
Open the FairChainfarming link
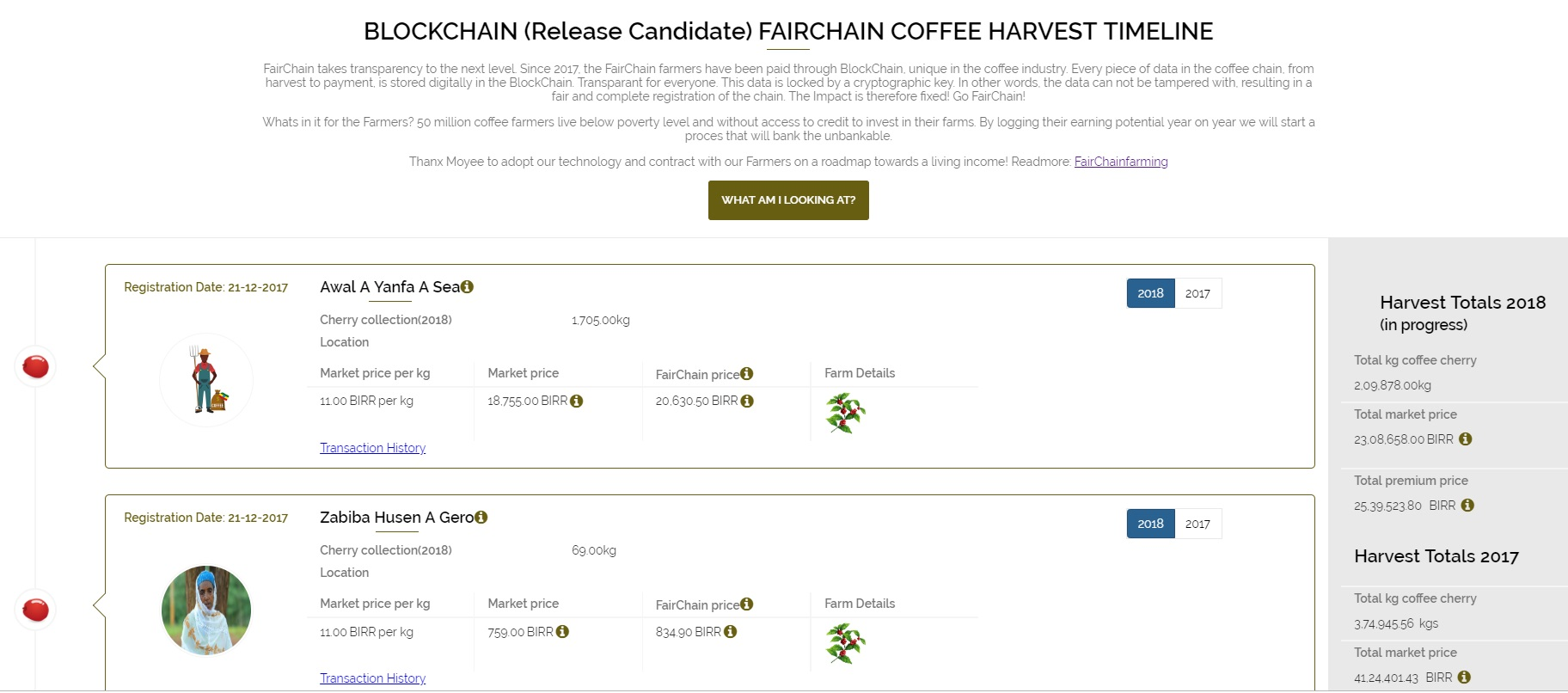1120,162
